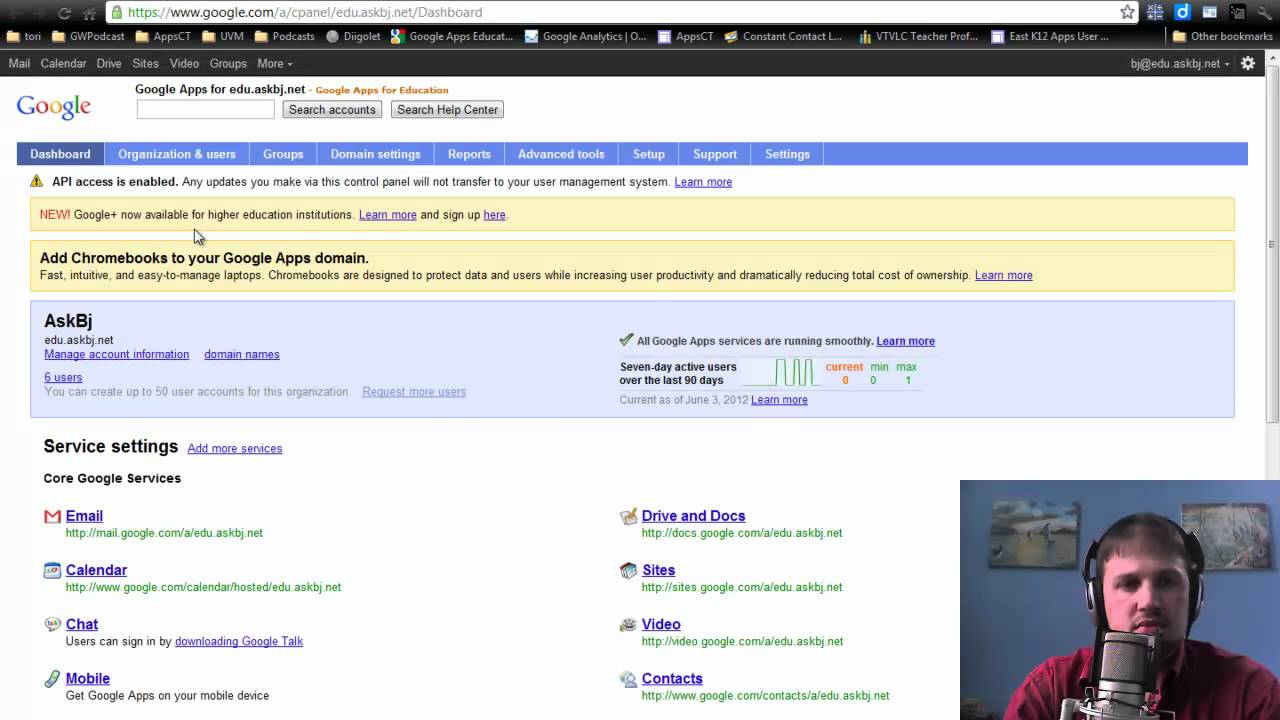Click the Mobile phone icon beside Mobile
1280x720 pixels.
click(x=52, y=679)
